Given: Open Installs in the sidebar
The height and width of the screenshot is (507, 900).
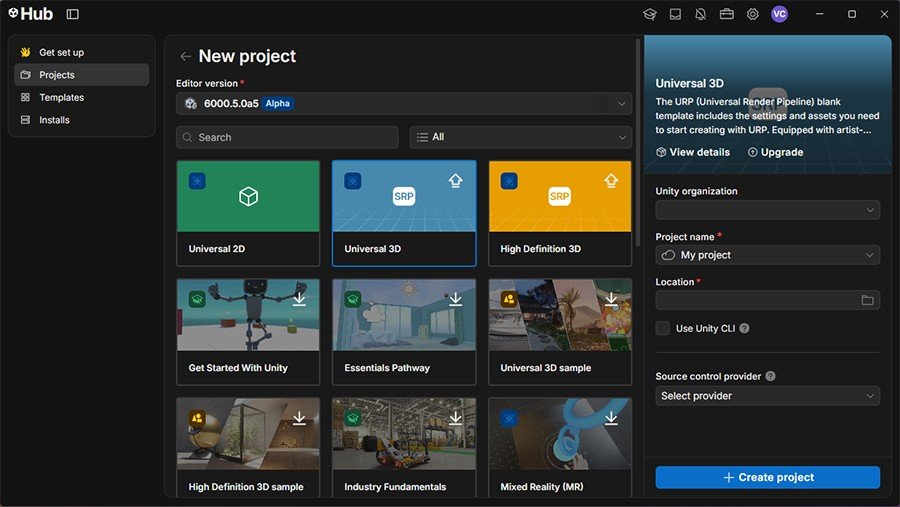Looking at the screenshot, I should tap(82, 120).
